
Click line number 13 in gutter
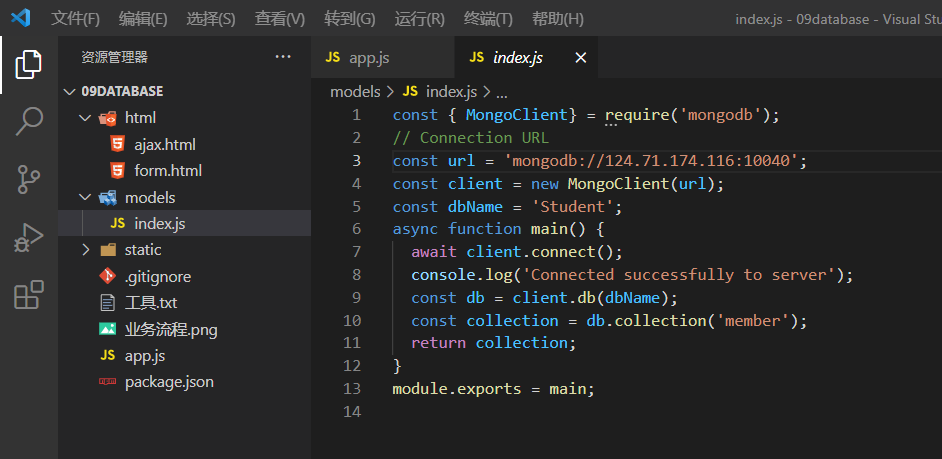(352, 389)
